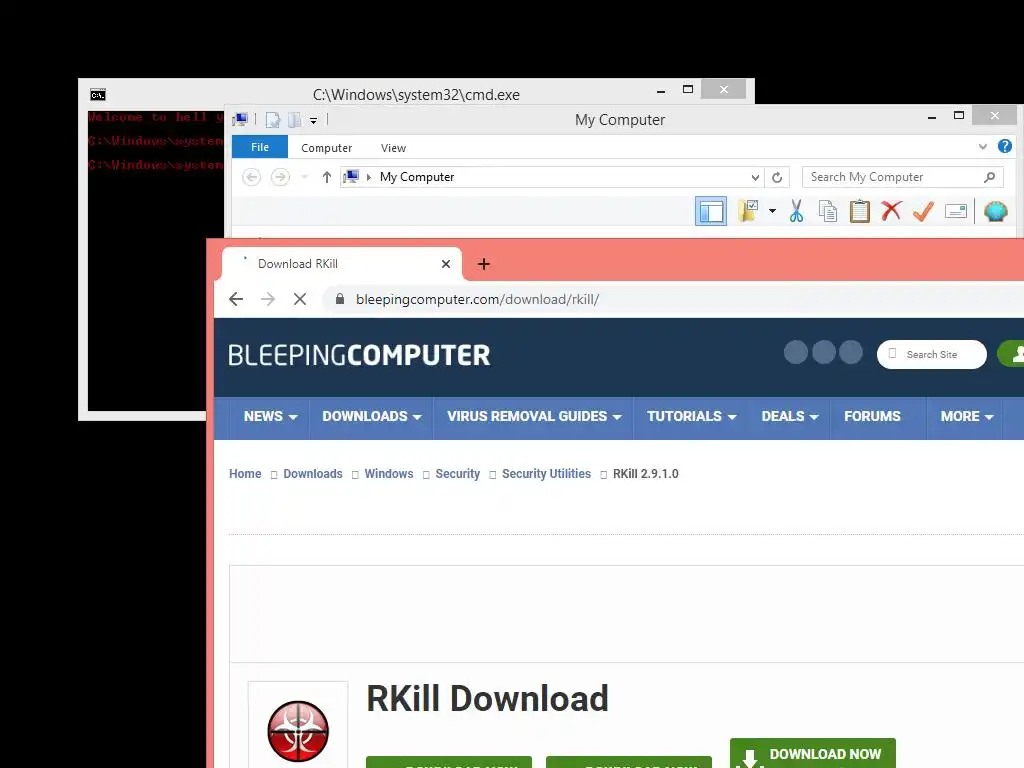This screenshot has height=768, width=1024.
Task: Open File tab in My Computer ribbon
Action: point(260,147)
